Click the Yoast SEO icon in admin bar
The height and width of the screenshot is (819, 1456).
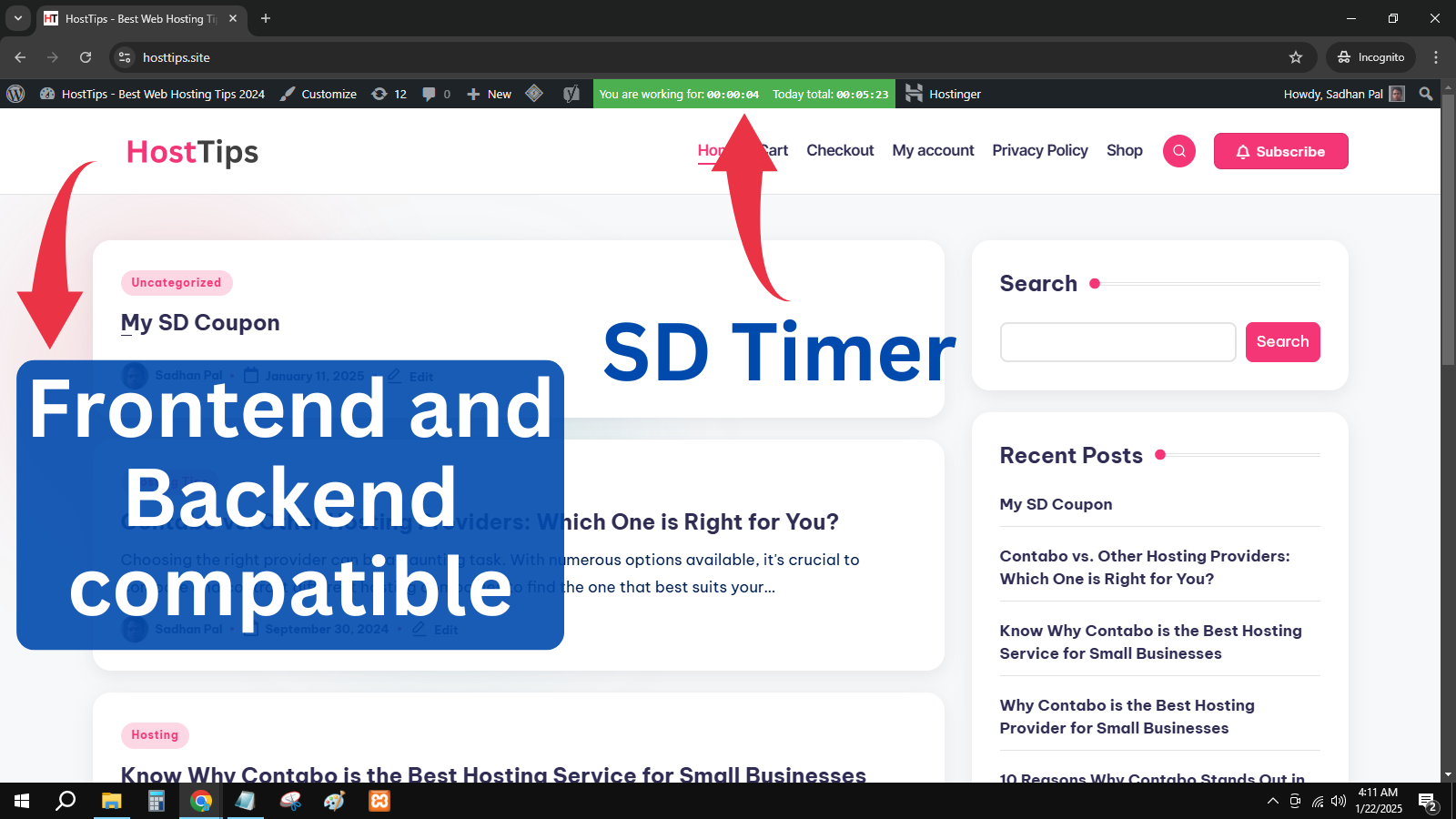point(571,94)
